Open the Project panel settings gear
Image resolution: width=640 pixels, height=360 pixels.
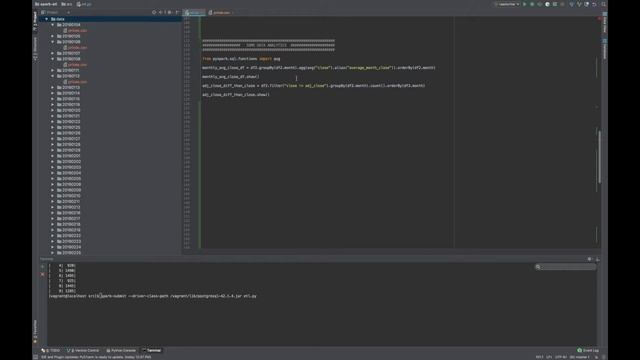[169, 13]
